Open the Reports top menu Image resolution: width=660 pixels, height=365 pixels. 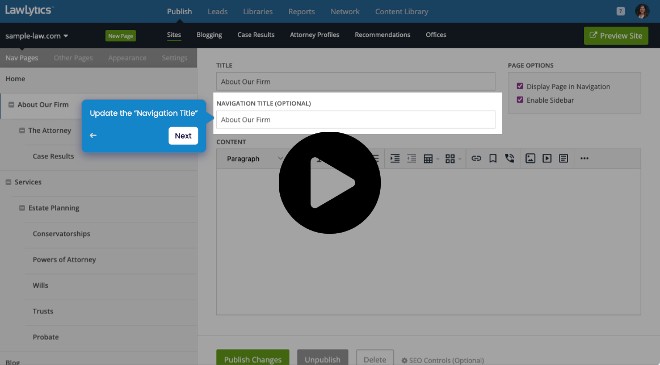click(301, 11)
